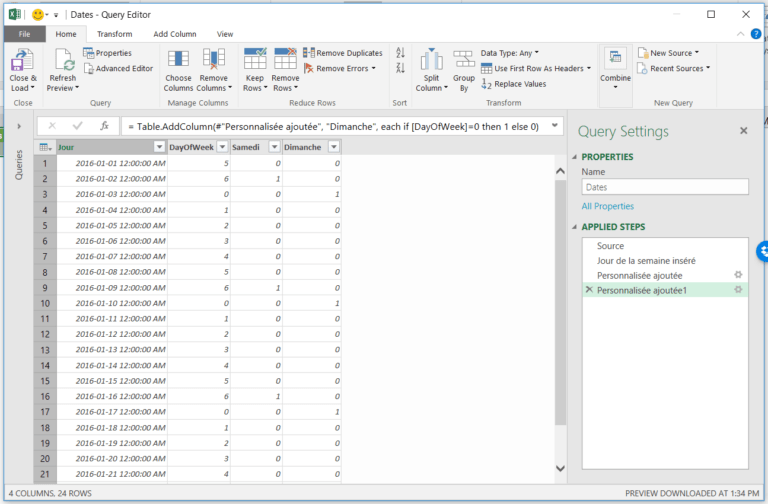Open the Add Column tab
The width and height of the screenshot is (768, 504).
pos(174,34)
